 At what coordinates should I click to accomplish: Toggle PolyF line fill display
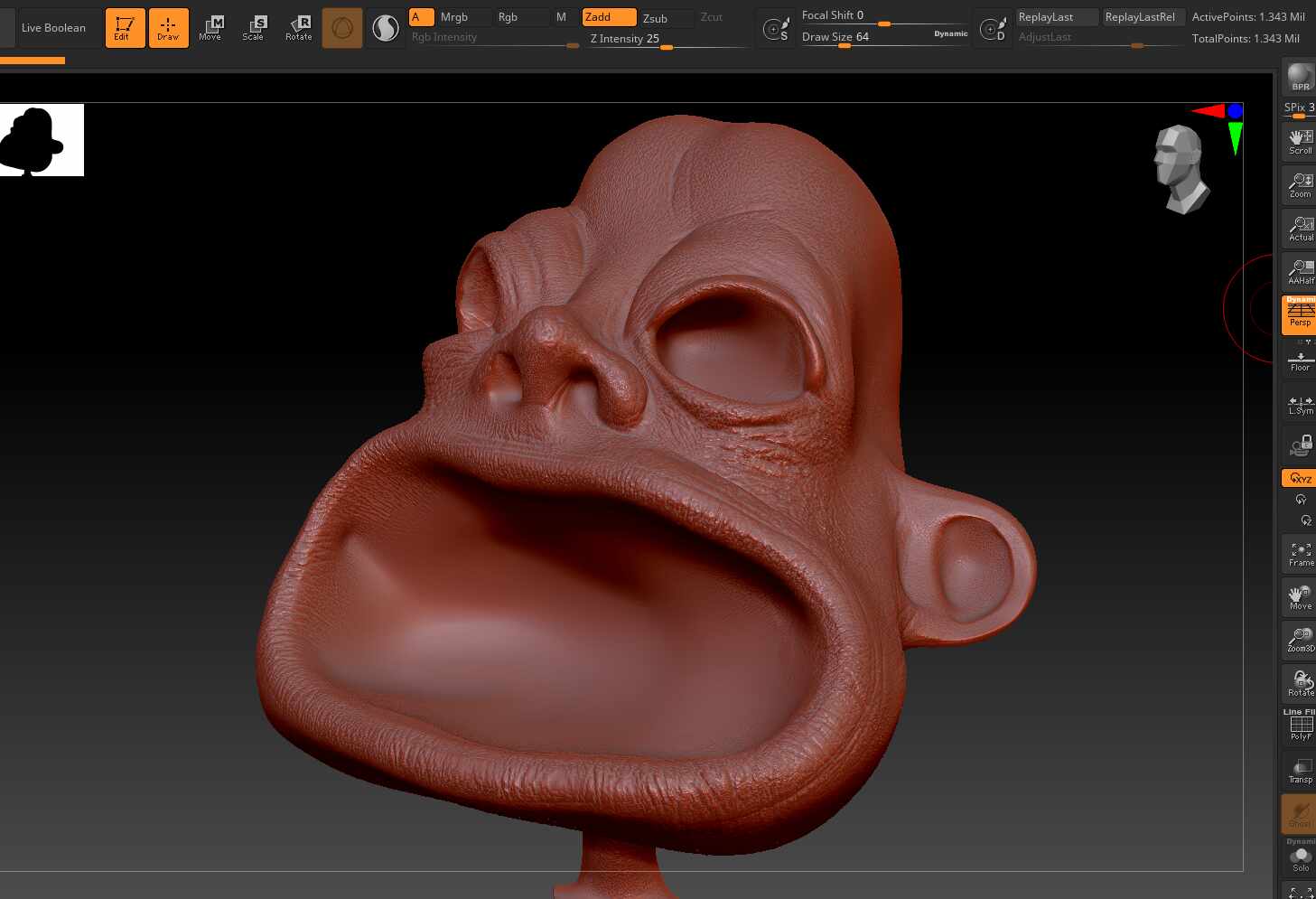point(1300,726)
